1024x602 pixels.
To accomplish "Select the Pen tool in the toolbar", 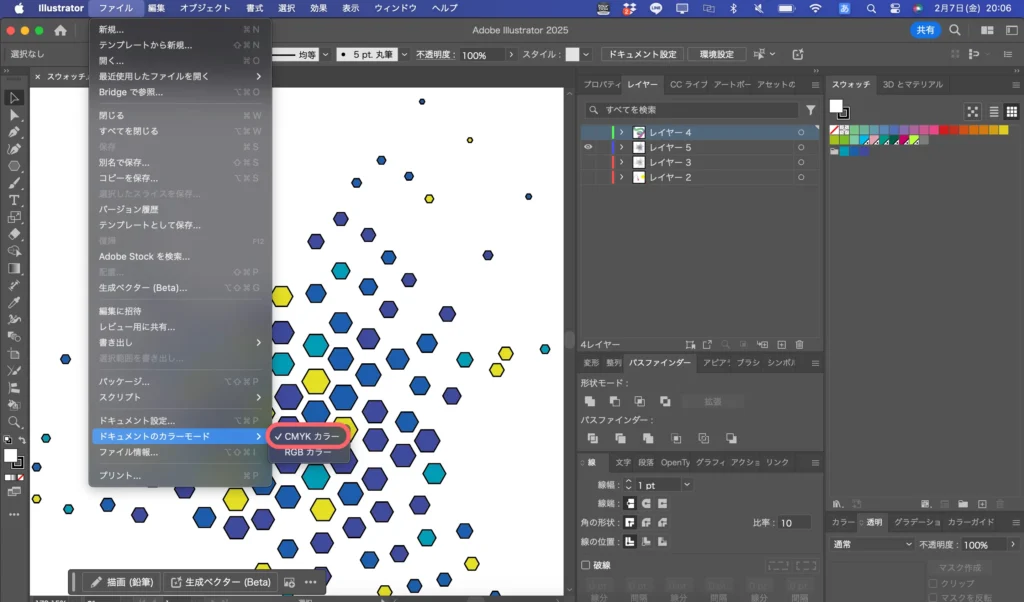I will [14, 132].
